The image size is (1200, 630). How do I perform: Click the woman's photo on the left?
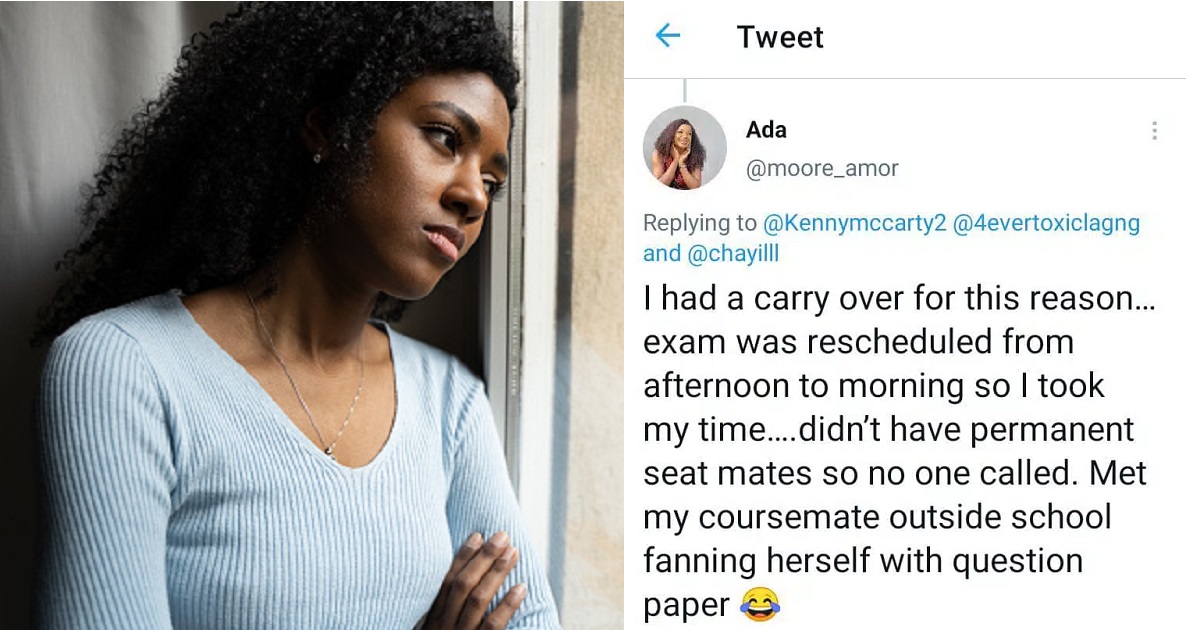pyautogui.click(x=300, y=315)
